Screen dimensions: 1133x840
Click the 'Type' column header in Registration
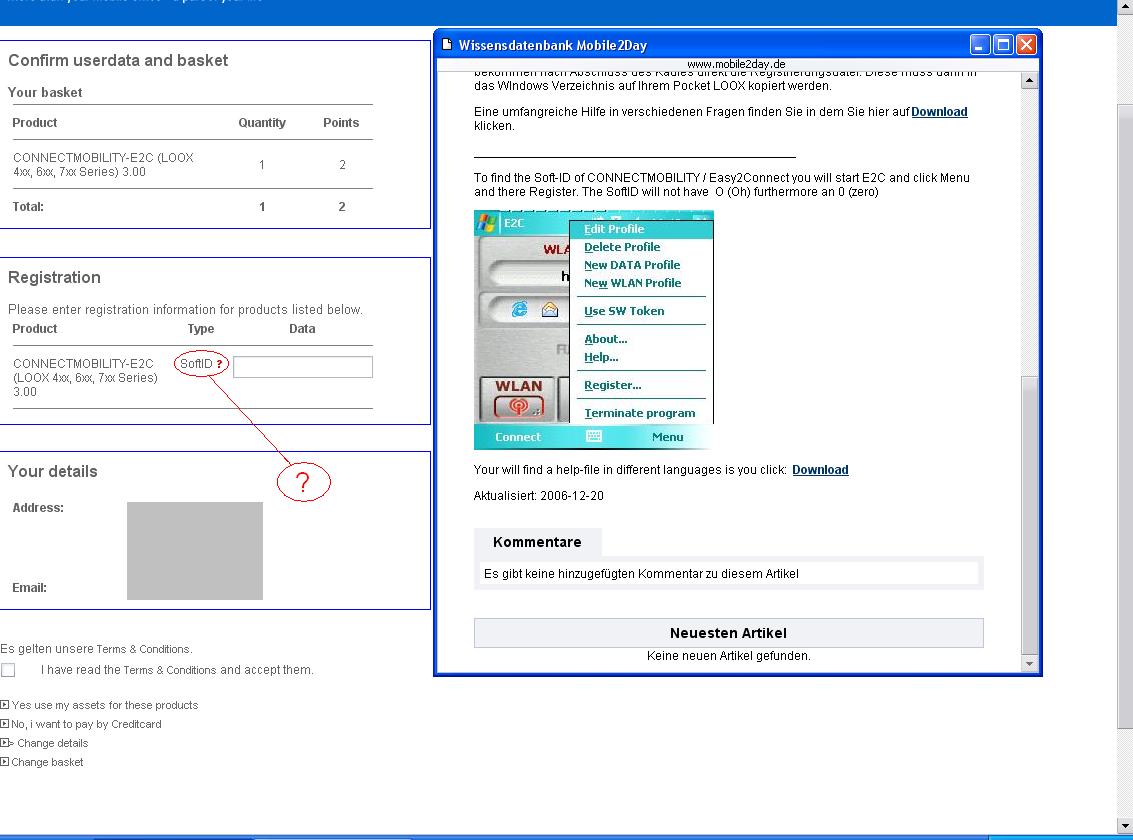click(x=201, y=329)
